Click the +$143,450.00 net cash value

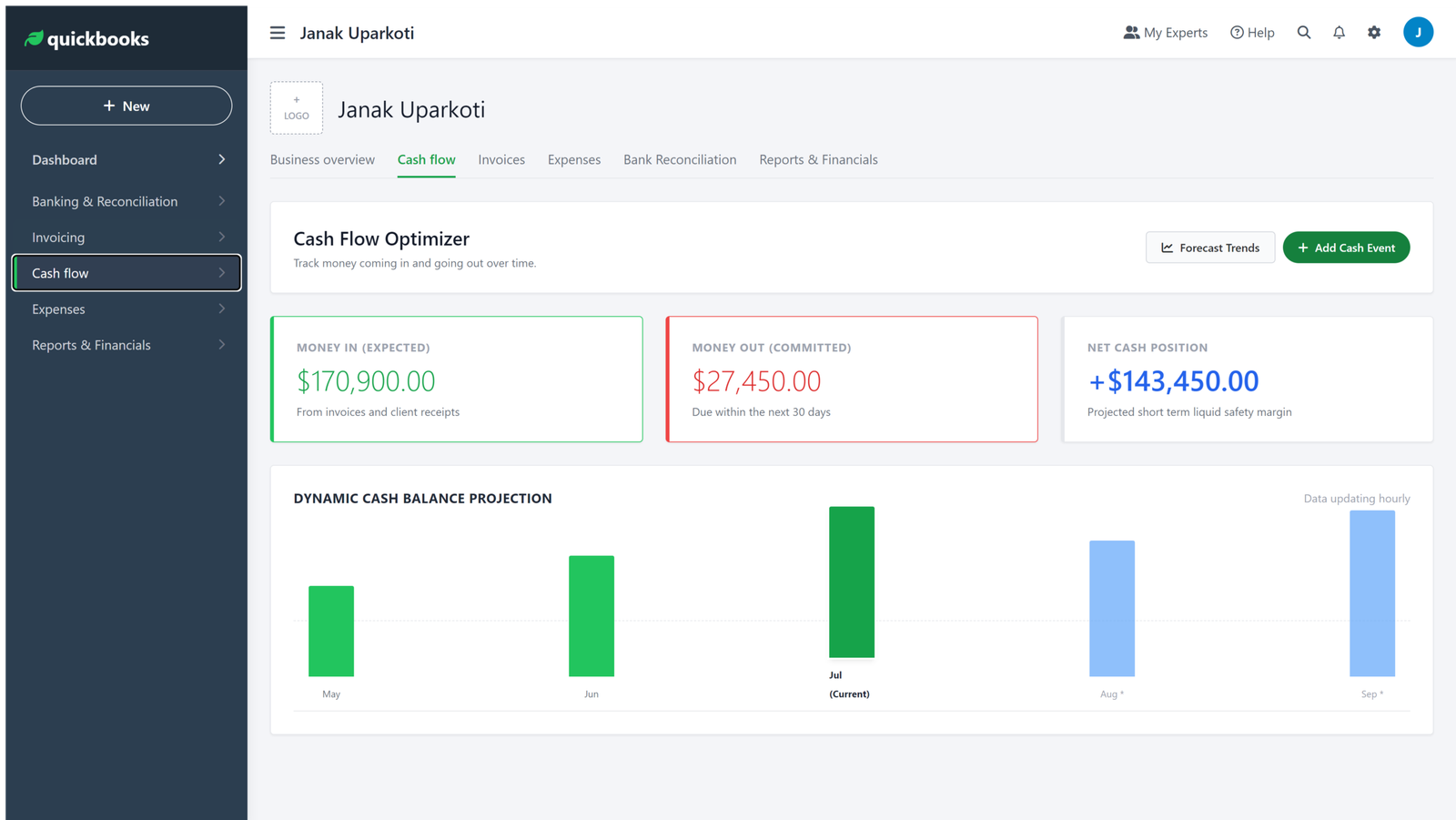tap(1173, 380)
